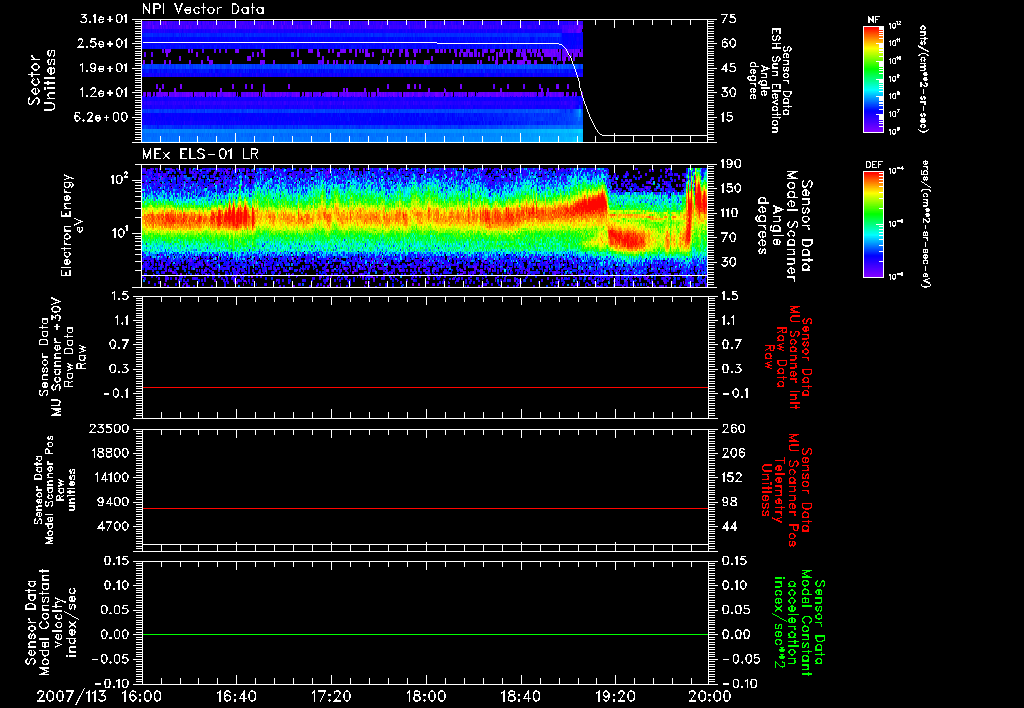Screen dimensions: 1024x708
Task: Click the '14100' scanner position value
Action: pyautogui.click(x=110, y=477)
